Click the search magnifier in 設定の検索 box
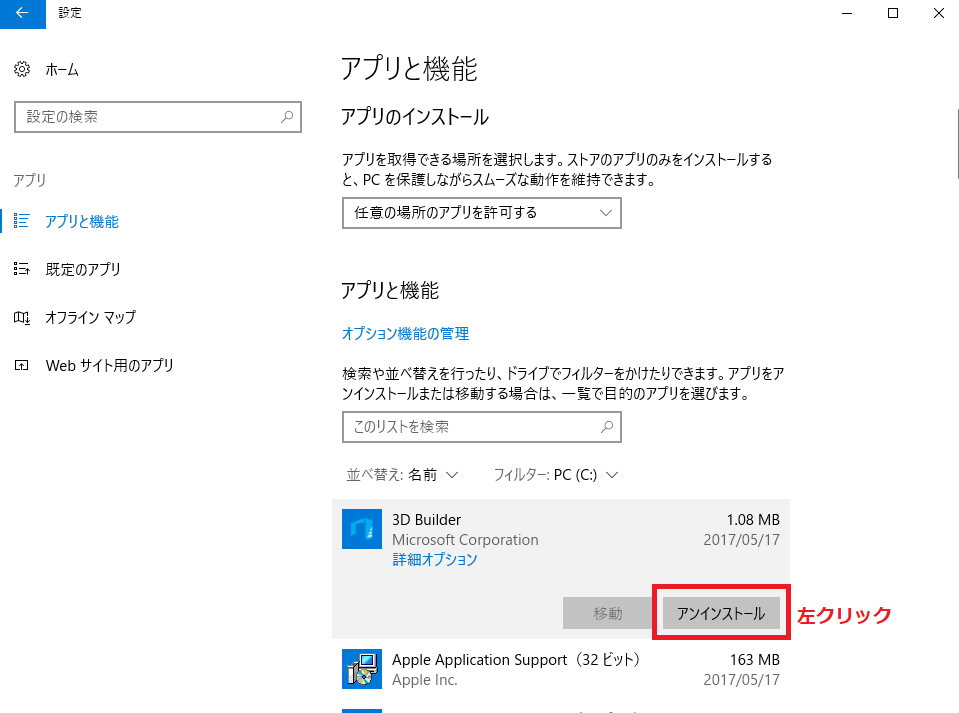The height and width of the screenshot is (713, 959). 287,117
